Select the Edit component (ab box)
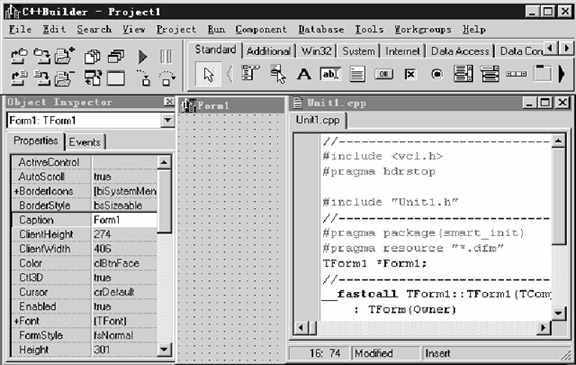The width and height of the screenshot is (576, 365). pyautogui.click(x=330, y=74)
